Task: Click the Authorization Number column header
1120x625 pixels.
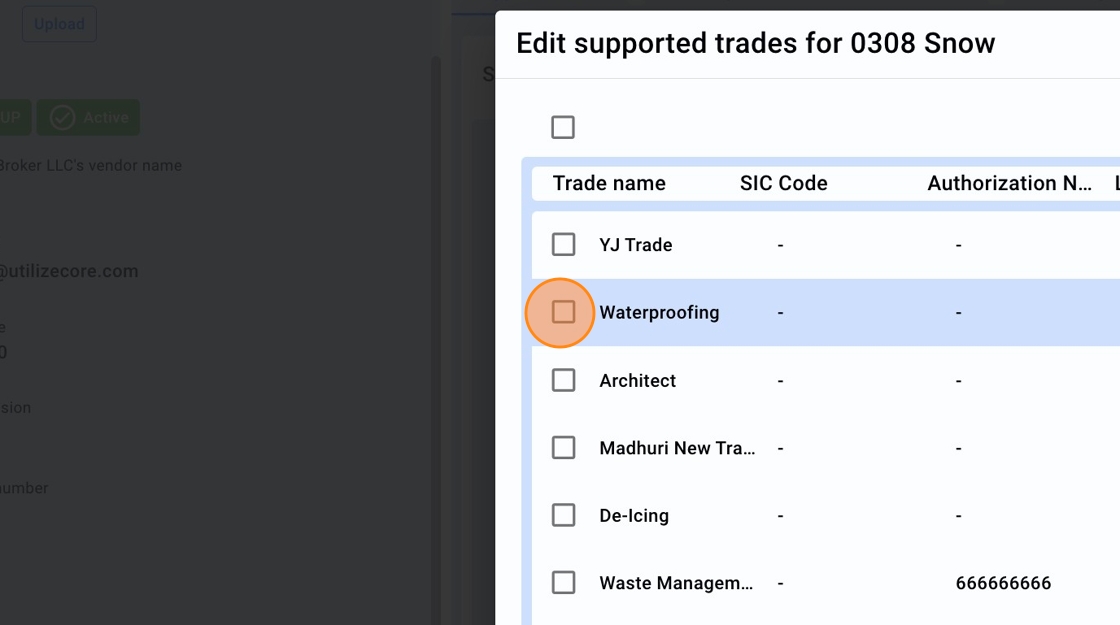Action: click(x=1008, y=183)
